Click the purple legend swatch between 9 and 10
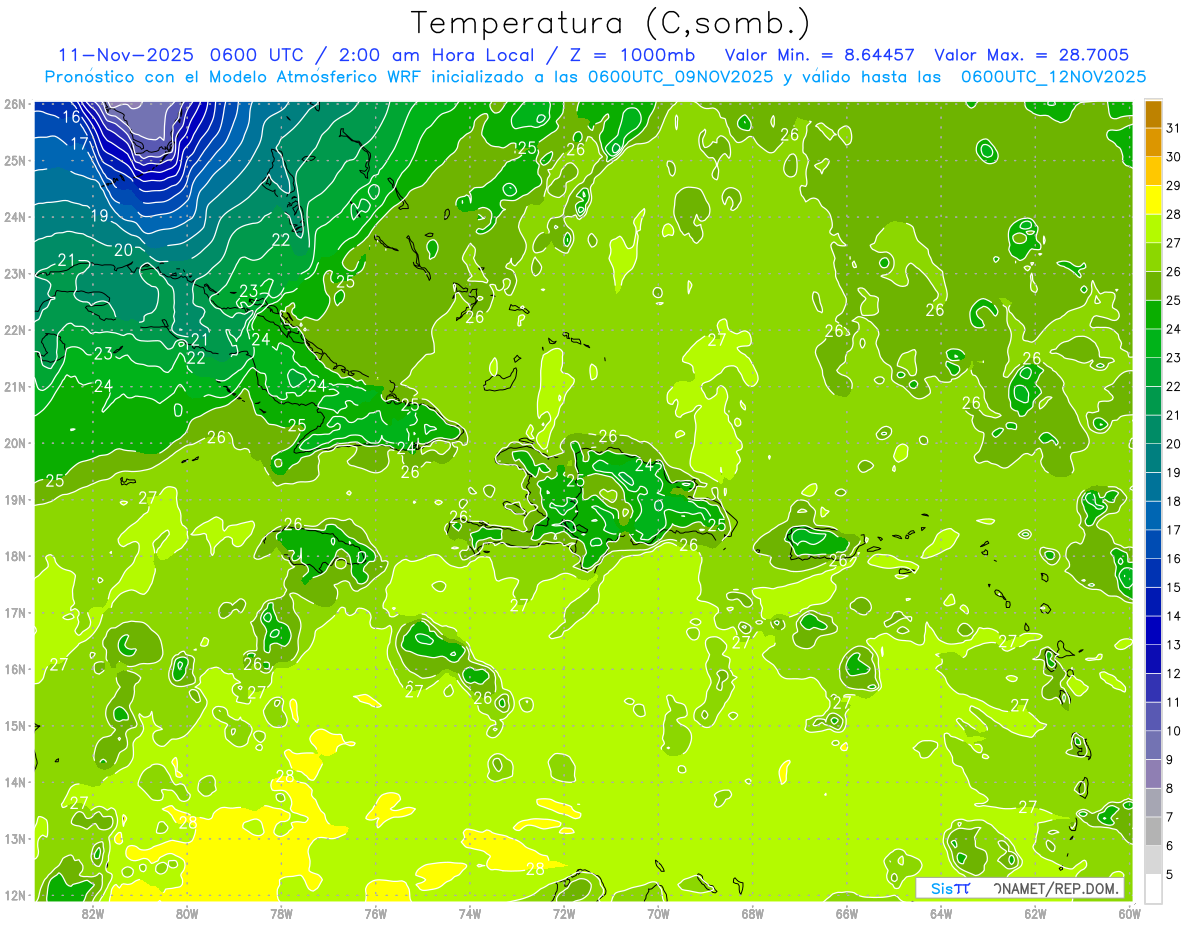1200x927 pixels. 1153,745
